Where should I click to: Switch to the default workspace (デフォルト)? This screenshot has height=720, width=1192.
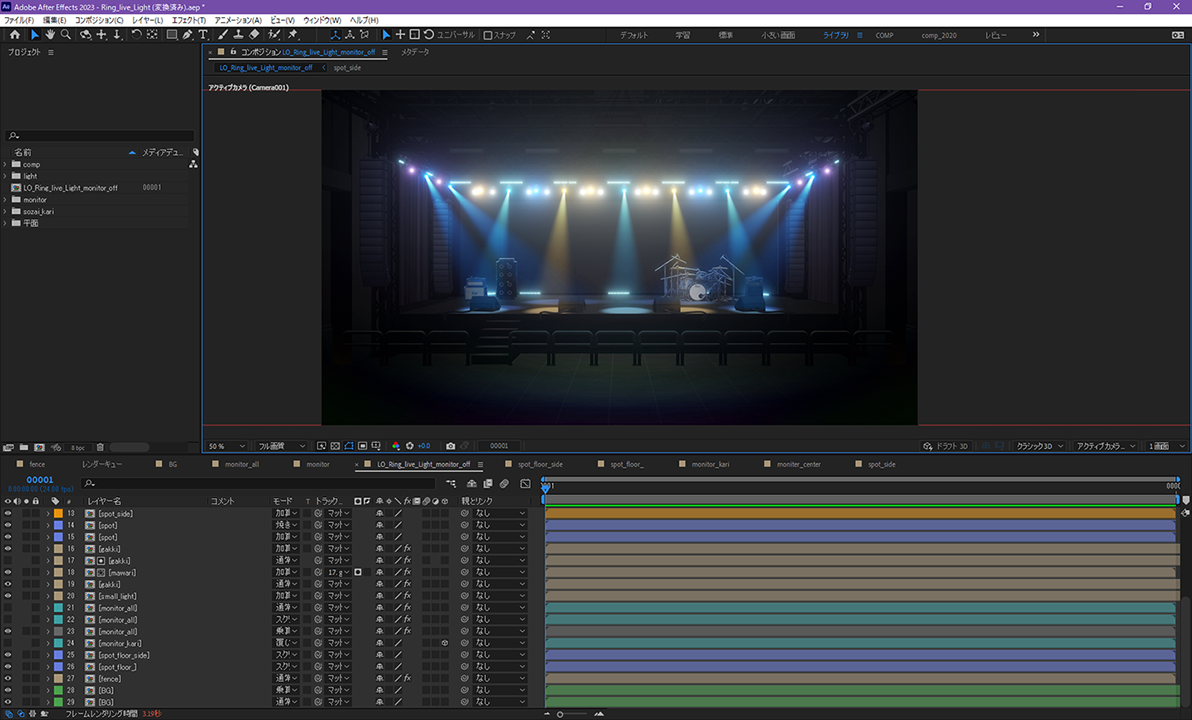coord(633,35)
